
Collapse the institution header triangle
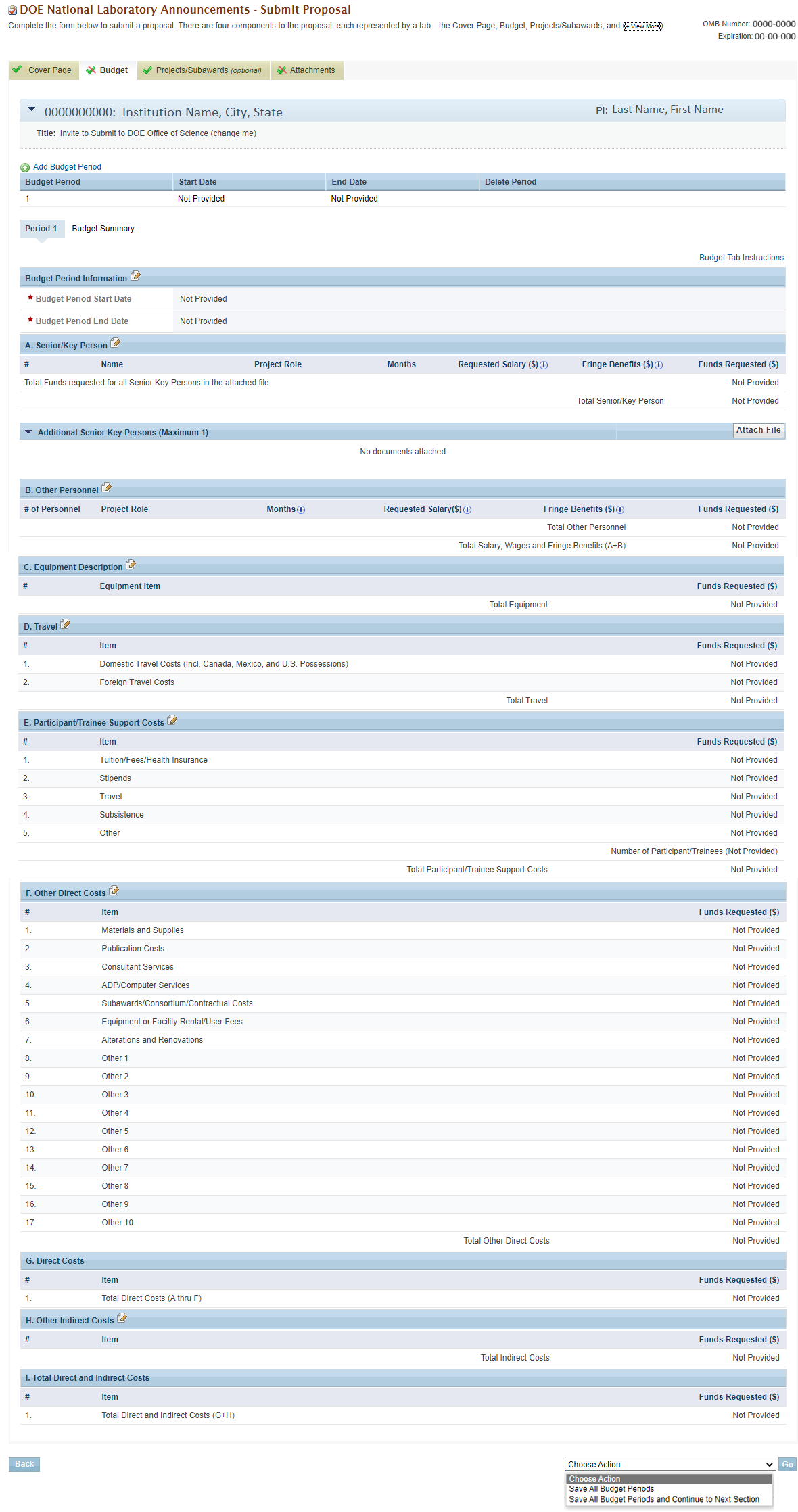tap(31, 109)
